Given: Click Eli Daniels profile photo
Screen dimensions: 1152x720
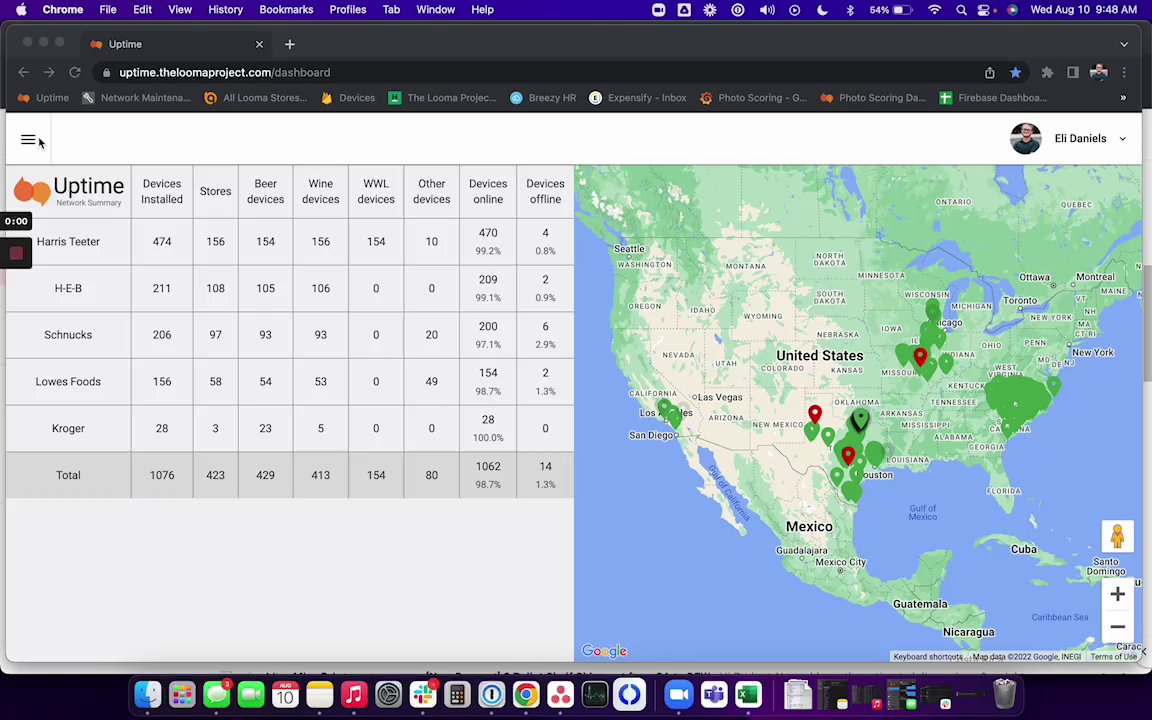Looking at the screenshot, I should click(1026, 139).
